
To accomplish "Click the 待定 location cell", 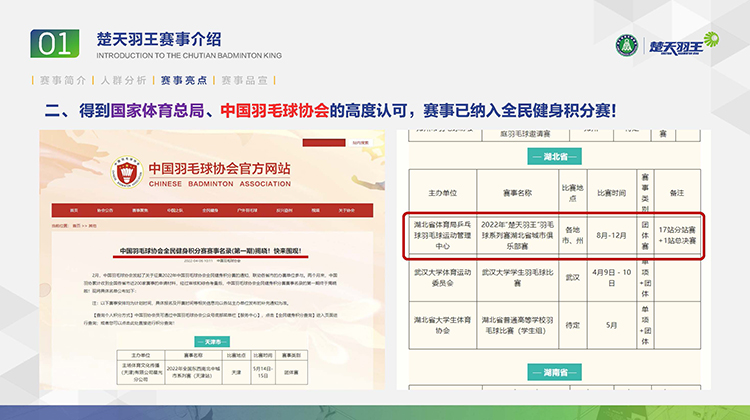I will pos(573,325).
